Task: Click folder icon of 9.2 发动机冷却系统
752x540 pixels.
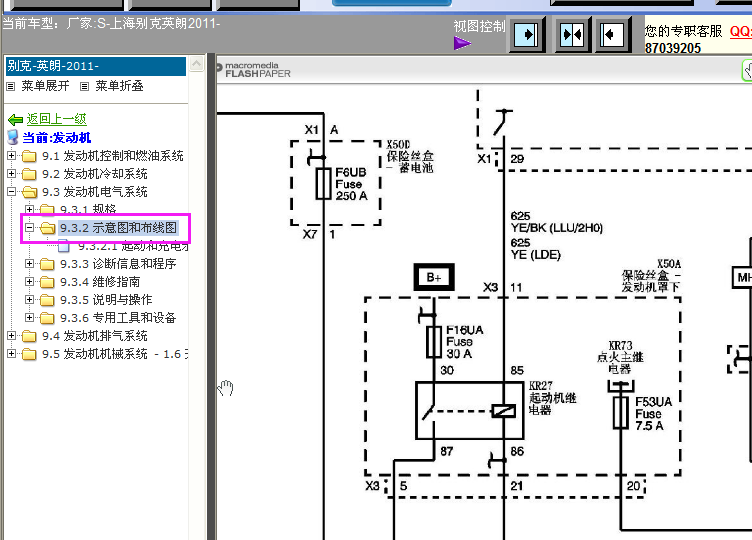Action: click(29, 174)
